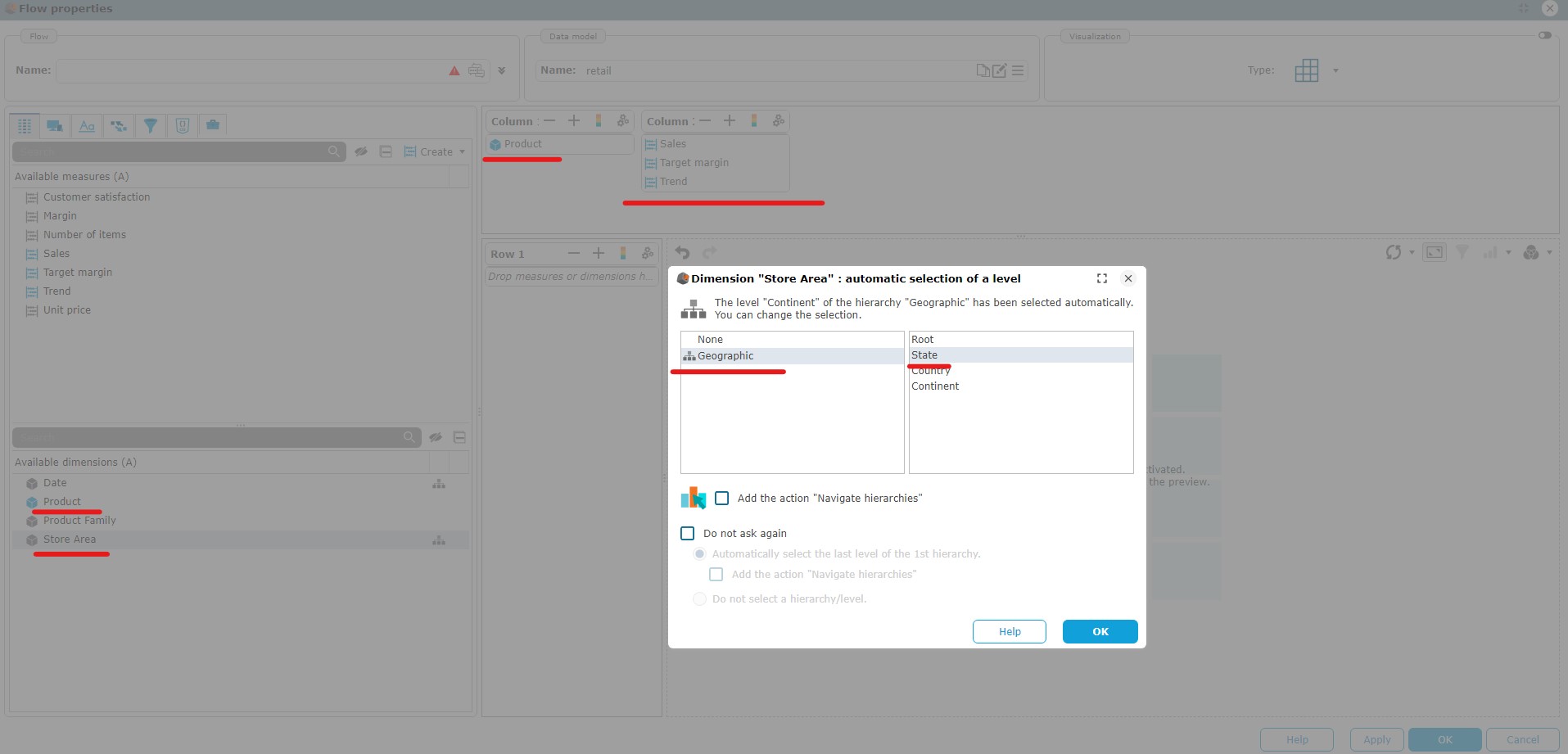This screenshot has height=754, width=1568.
Task: Open the filter tab funnel icon
Action: [x=150, y=125]
